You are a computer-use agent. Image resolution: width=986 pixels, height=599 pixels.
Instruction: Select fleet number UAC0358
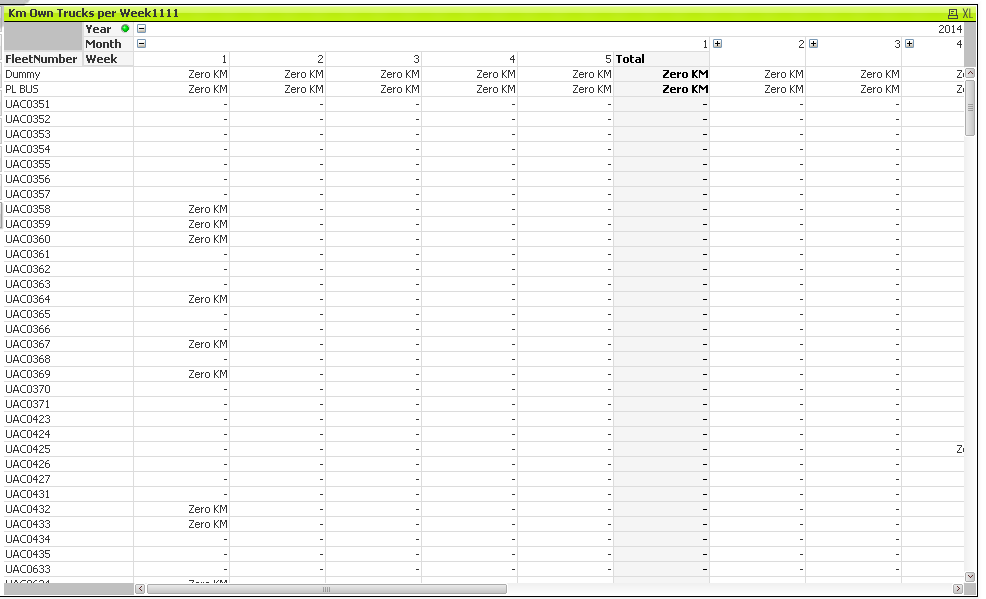[x=28, y=209]
